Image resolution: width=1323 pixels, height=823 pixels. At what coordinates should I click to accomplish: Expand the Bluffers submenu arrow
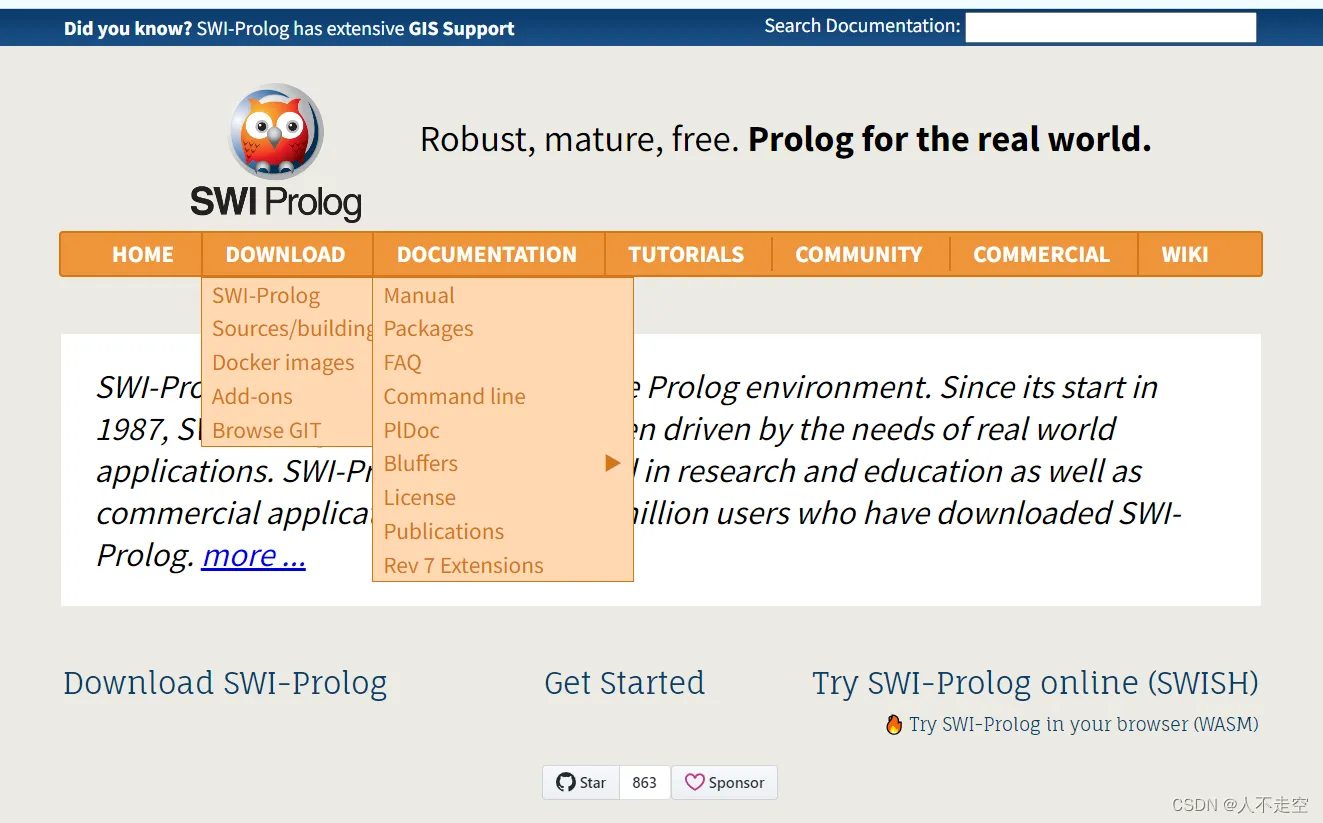(612, 462)
